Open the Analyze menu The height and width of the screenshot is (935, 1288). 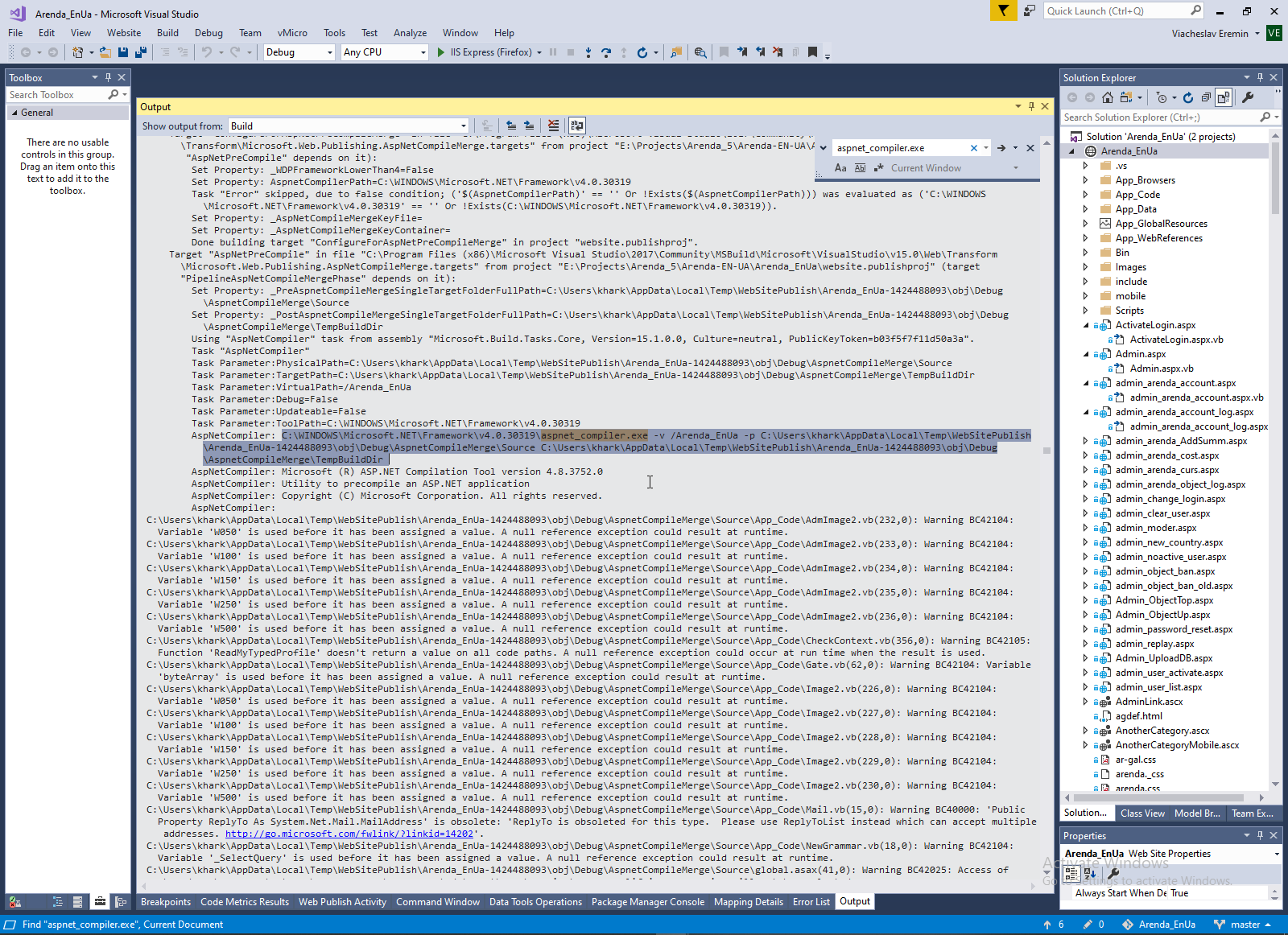point(410,33)
